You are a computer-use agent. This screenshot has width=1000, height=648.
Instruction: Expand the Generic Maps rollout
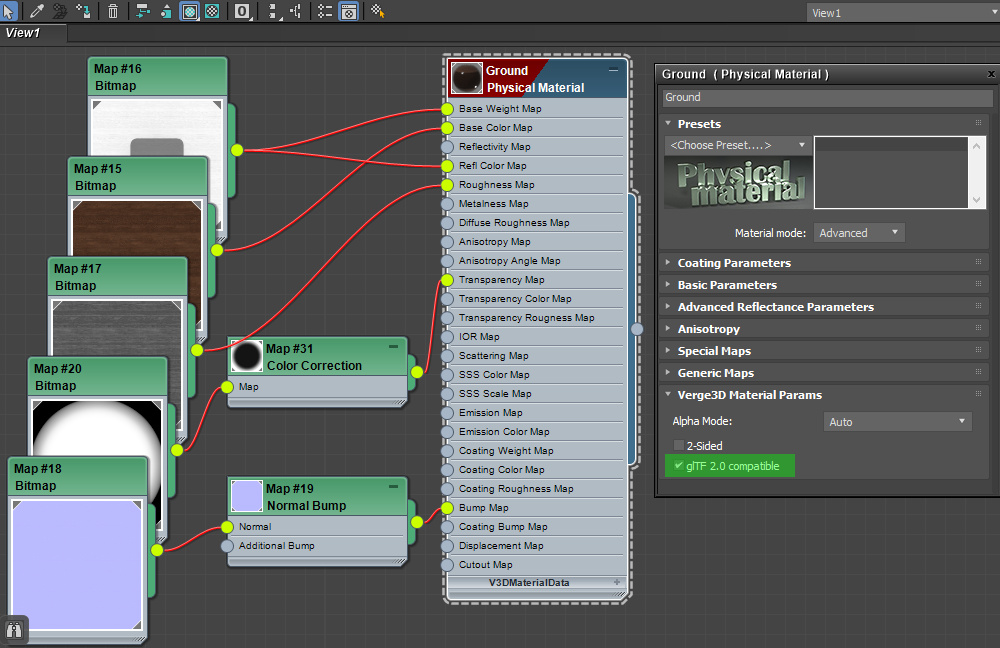click(x=668, y=372)
